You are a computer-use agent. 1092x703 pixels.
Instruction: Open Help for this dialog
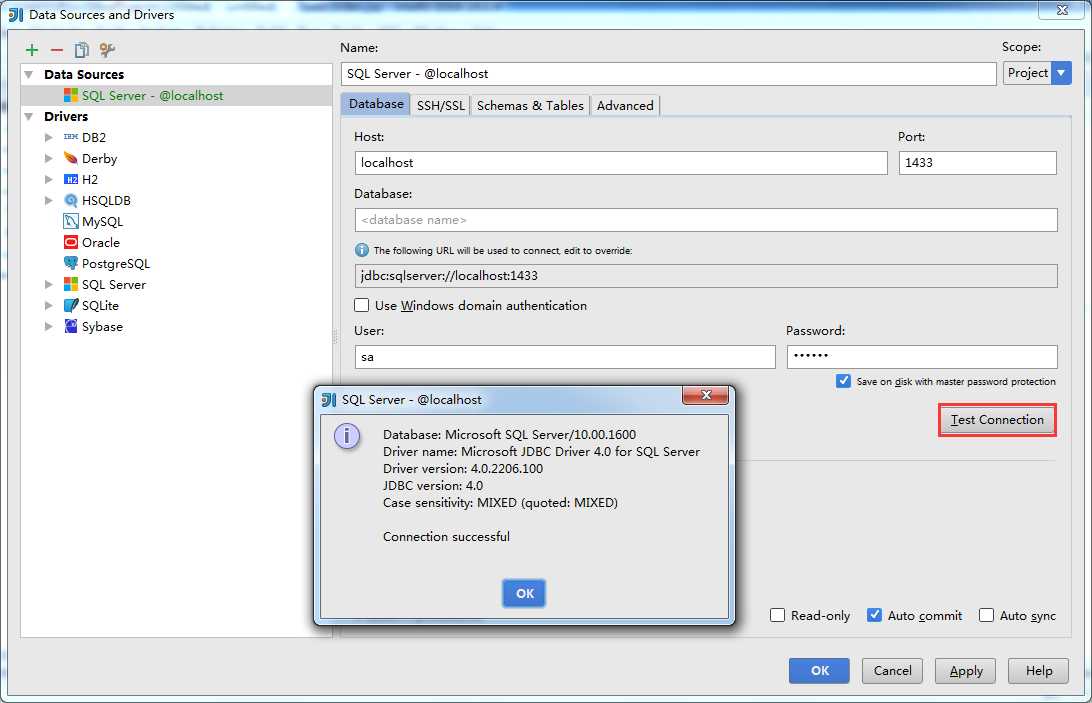point(1038,670)
